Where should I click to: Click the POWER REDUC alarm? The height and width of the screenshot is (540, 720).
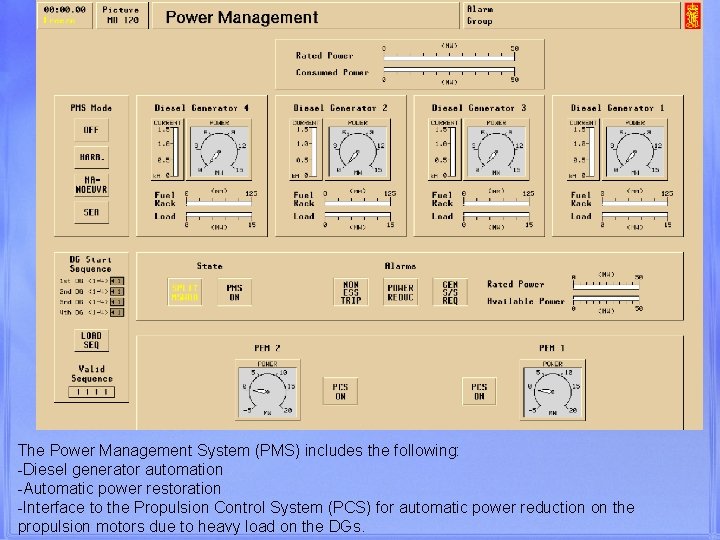point(400,292)
